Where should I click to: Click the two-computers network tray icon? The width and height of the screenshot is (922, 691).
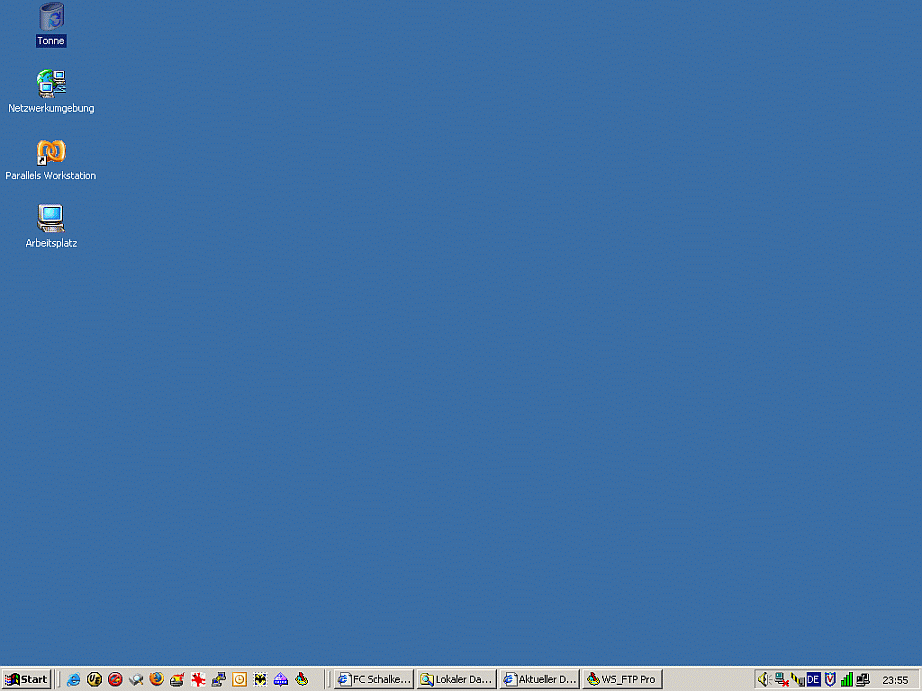click(x=863, y=679)
